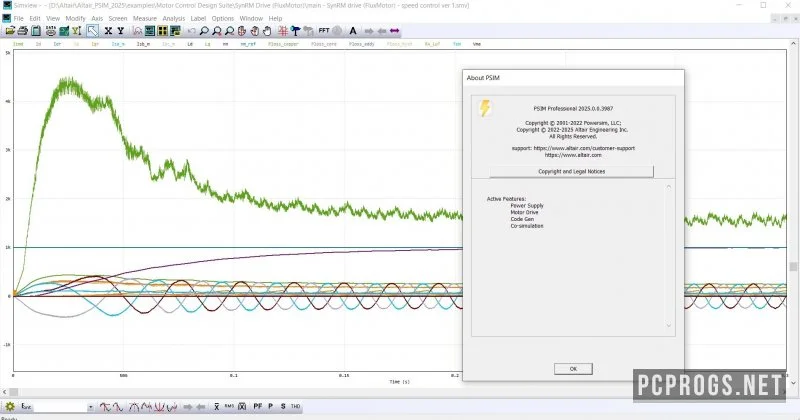Click the PSIM lightning bolt logo

pyautogui.click(x=485, y=108)
